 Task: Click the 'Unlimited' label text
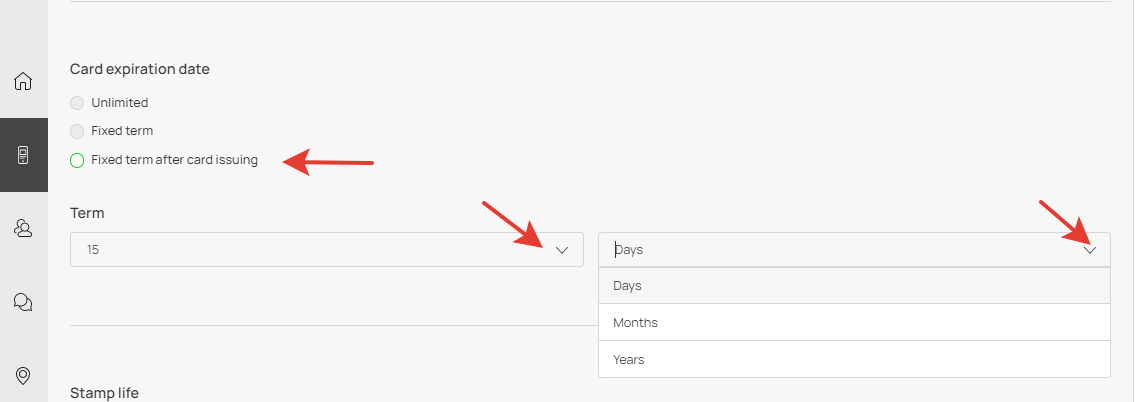click(119, 103)
